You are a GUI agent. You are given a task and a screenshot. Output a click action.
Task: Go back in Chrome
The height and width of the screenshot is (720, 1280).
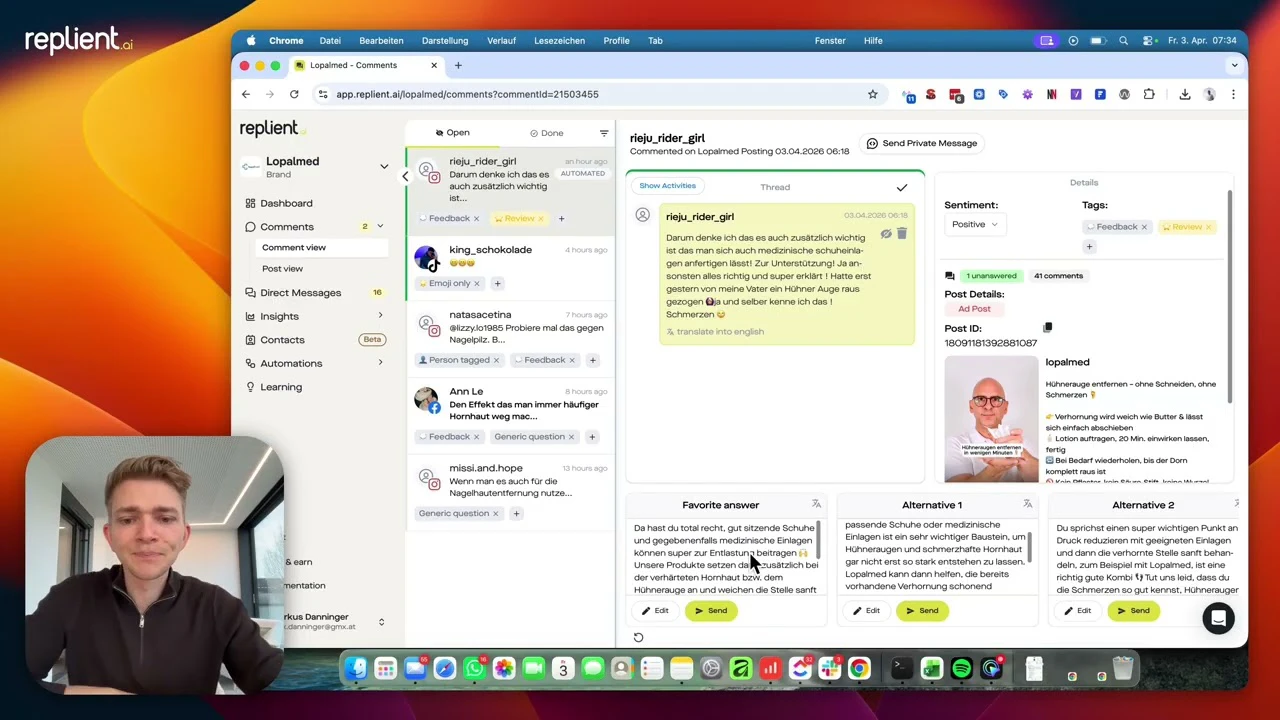point(246,94)
